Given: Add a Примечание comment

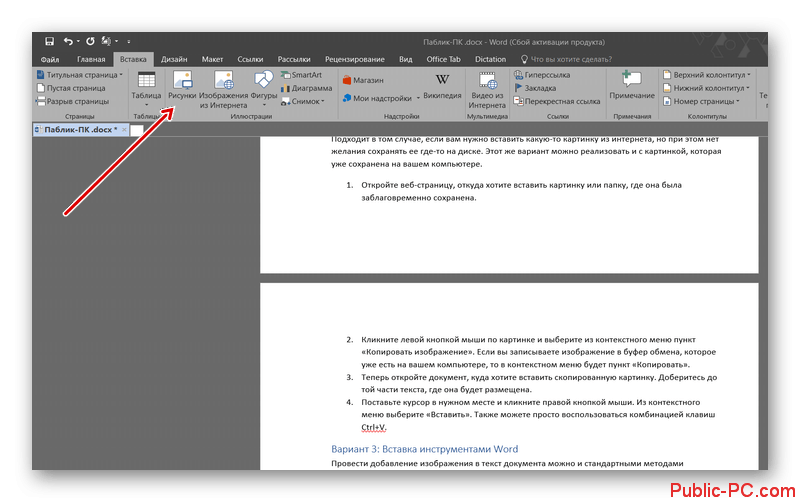Looking at the screenshot, I should (632, 86).
